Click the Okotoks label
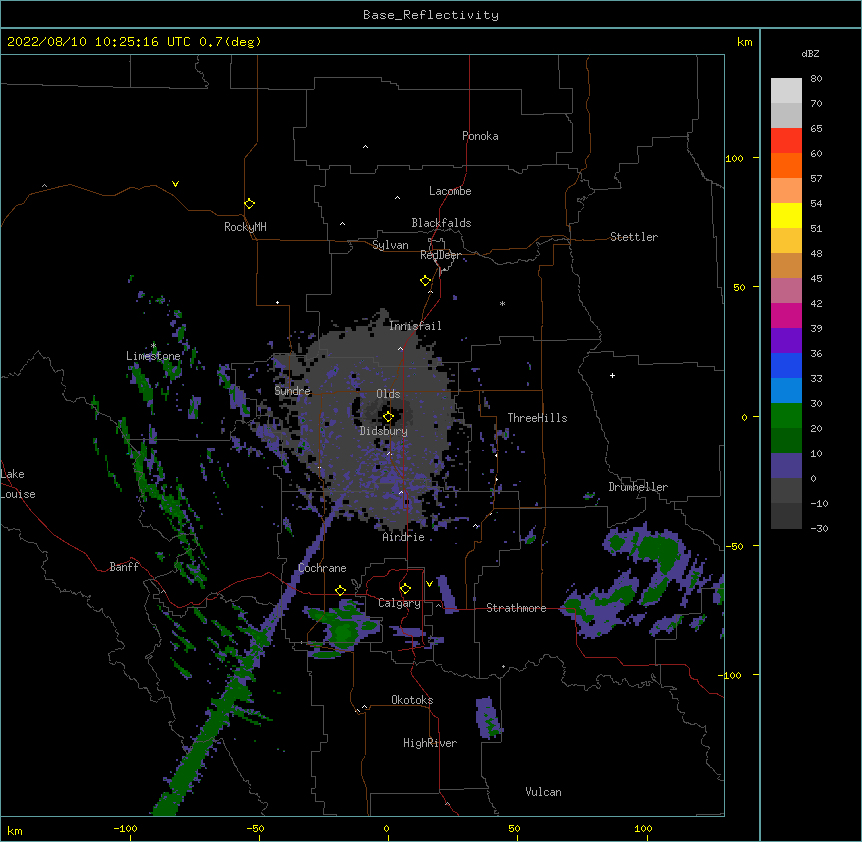The image size is (862, 842). (412, 700)
